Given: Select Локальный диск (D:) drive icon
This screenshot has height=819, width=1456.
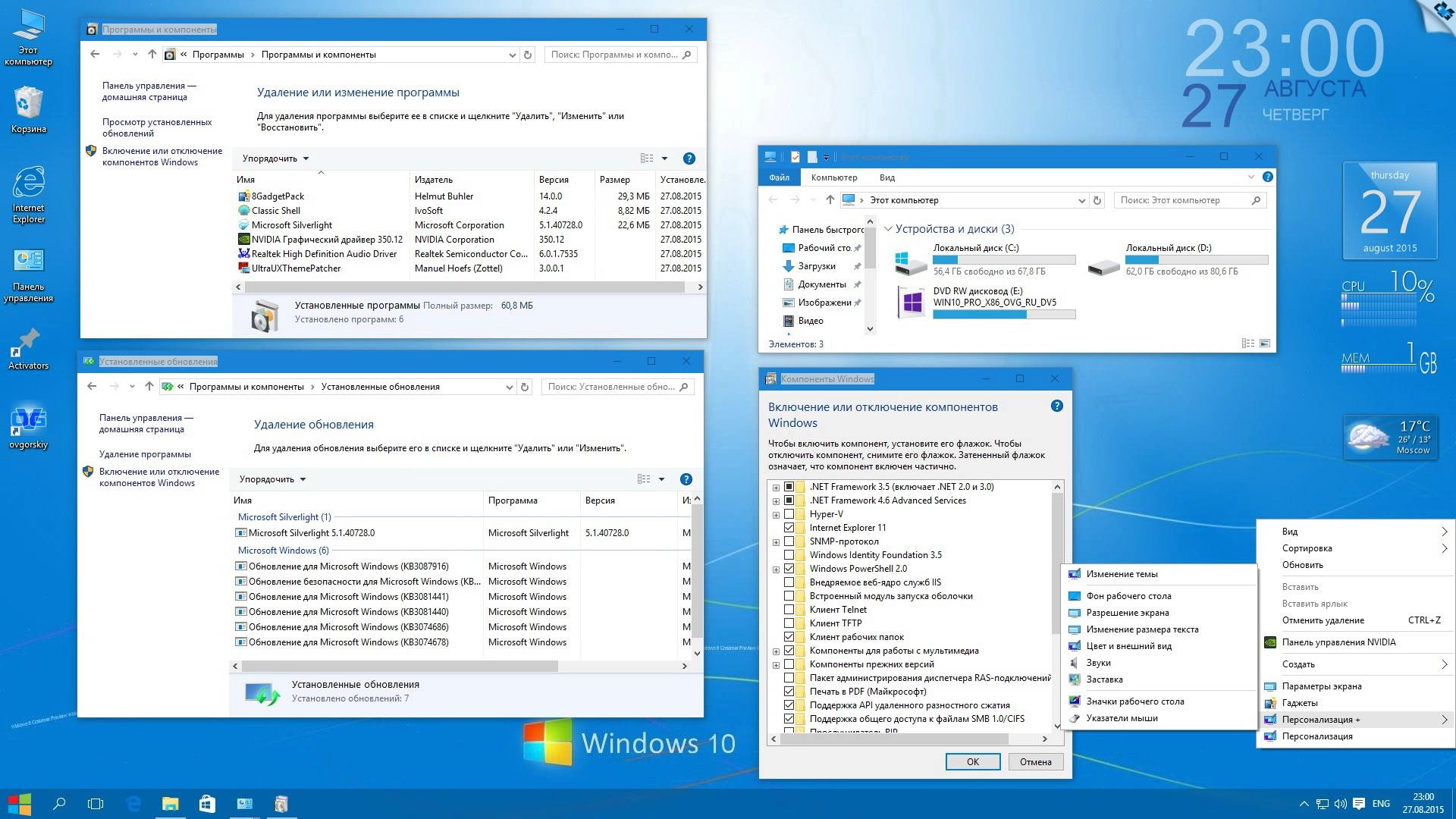Looking at the screenshot, I should 1103,266.
